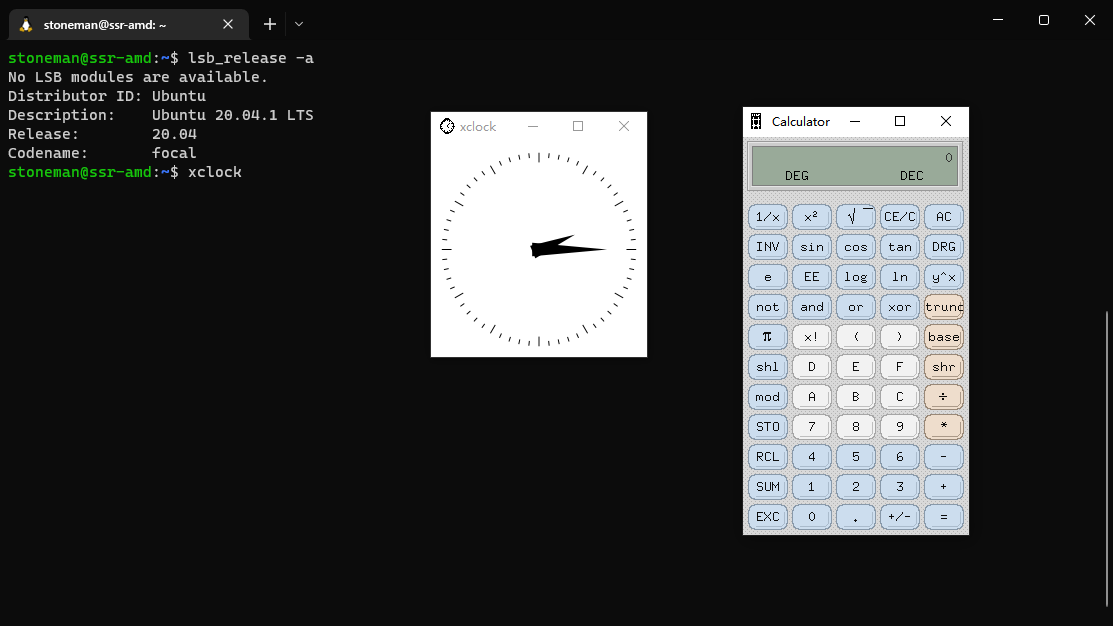Click the +/- sign change button
Screen dimensions: 1113x626
[899, 517]
